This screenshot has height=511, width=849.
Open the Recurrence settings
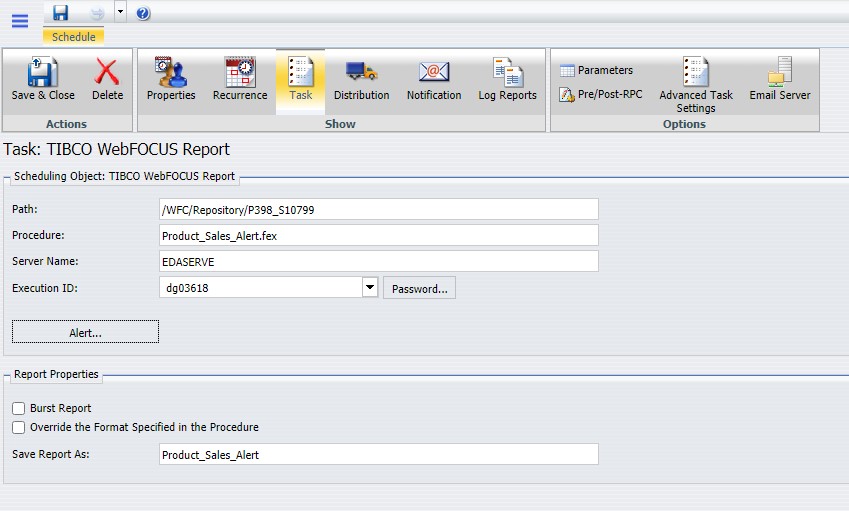pyautogui.click(x=240, y=80)
